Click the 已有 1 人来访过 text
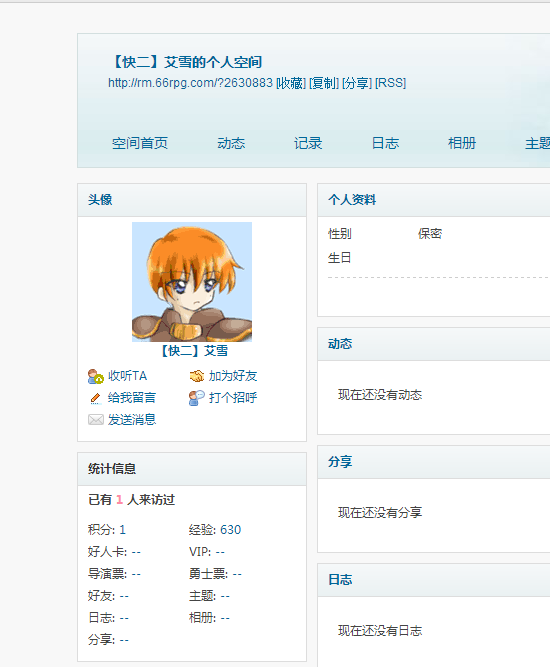Image resolution: width=550 pixels, height=667 pixels. point(131,500)
